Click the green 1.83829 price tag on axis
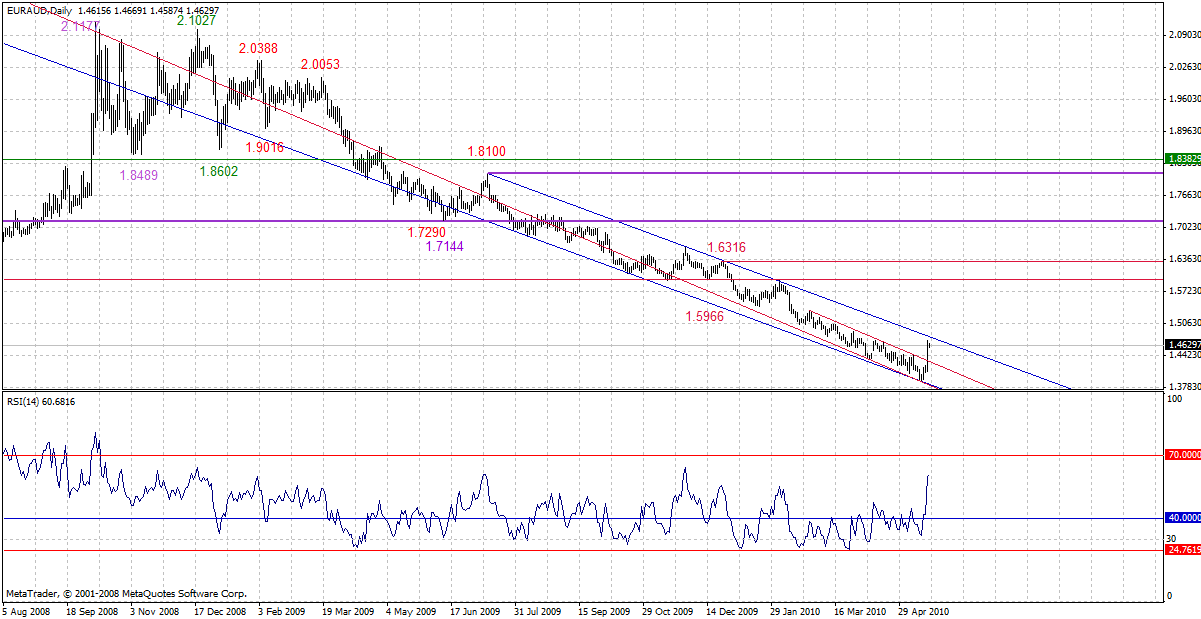 (x=1183, y=159)
